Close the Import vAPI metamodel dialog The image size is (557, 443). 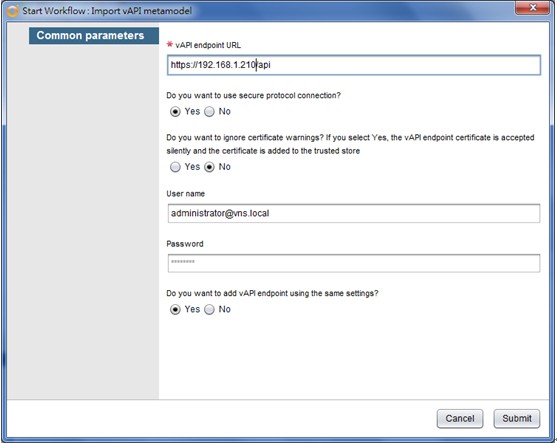pyautogui.click(x=532, y=8)
